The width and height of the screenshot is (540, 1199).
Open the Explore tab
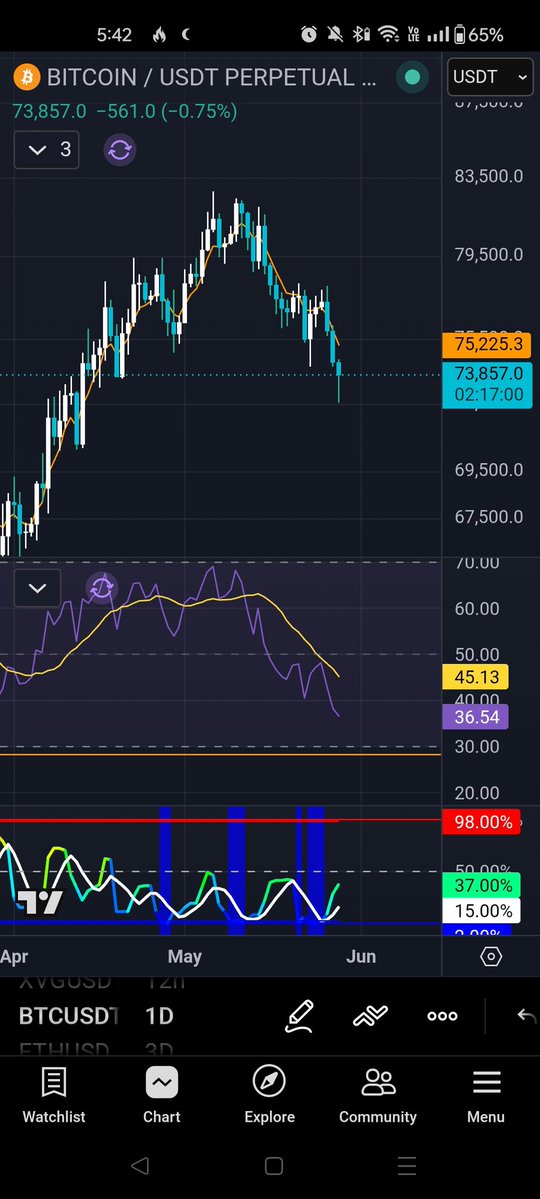click(269, 1097)
